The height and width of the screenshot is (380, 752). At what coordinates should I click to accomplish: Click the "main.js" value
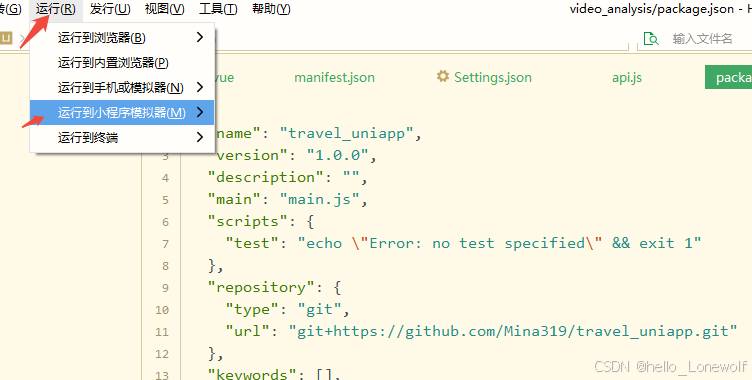coord(319,199)
